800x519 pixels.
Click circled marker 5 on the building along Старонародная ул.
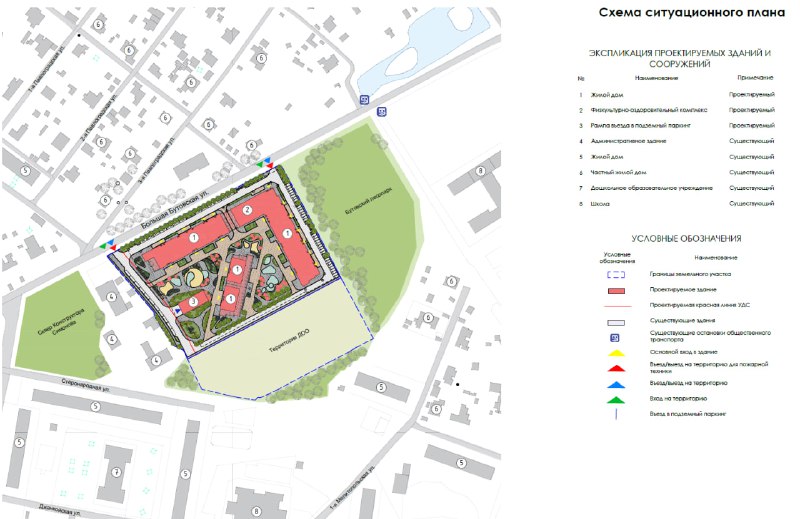(95, 407)
